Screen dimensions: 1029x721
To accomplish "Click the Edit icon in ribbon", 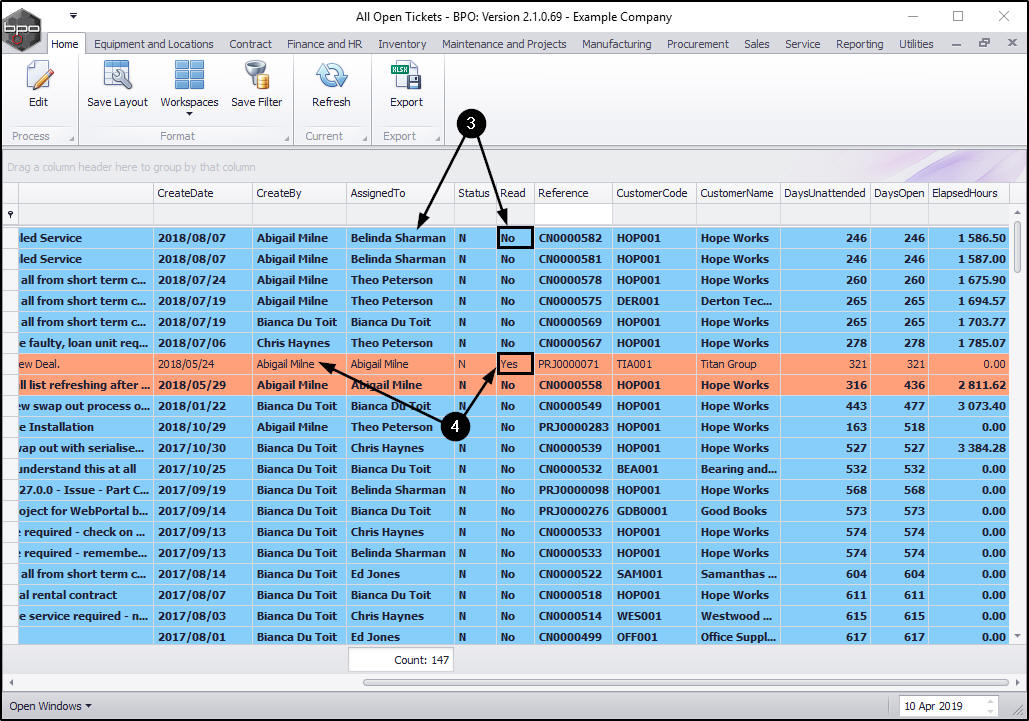I will point(38,78).
